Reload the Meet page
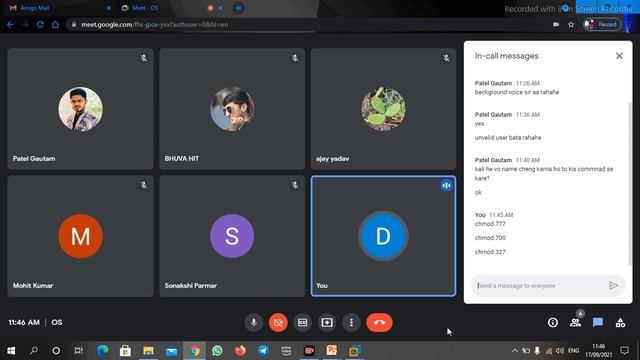640x360 pixels. click(40, 24)
